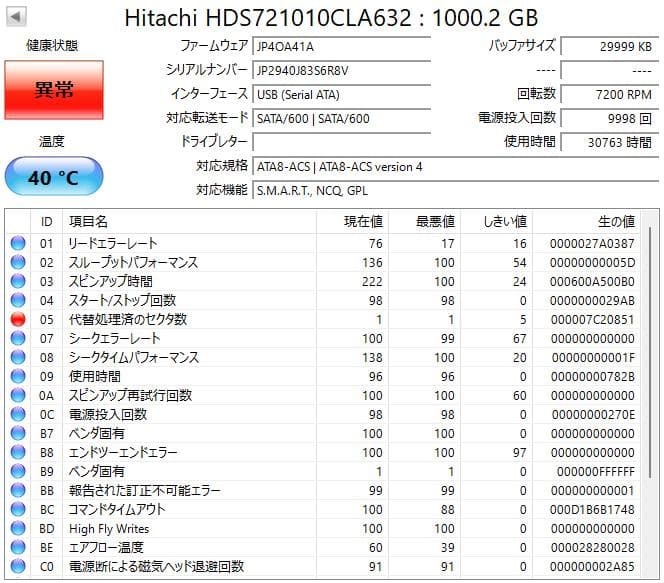Click status circle for 07 シークエラーレート
Image resolution: width=664 pixels, height=583 pixels.
(18, 338)
